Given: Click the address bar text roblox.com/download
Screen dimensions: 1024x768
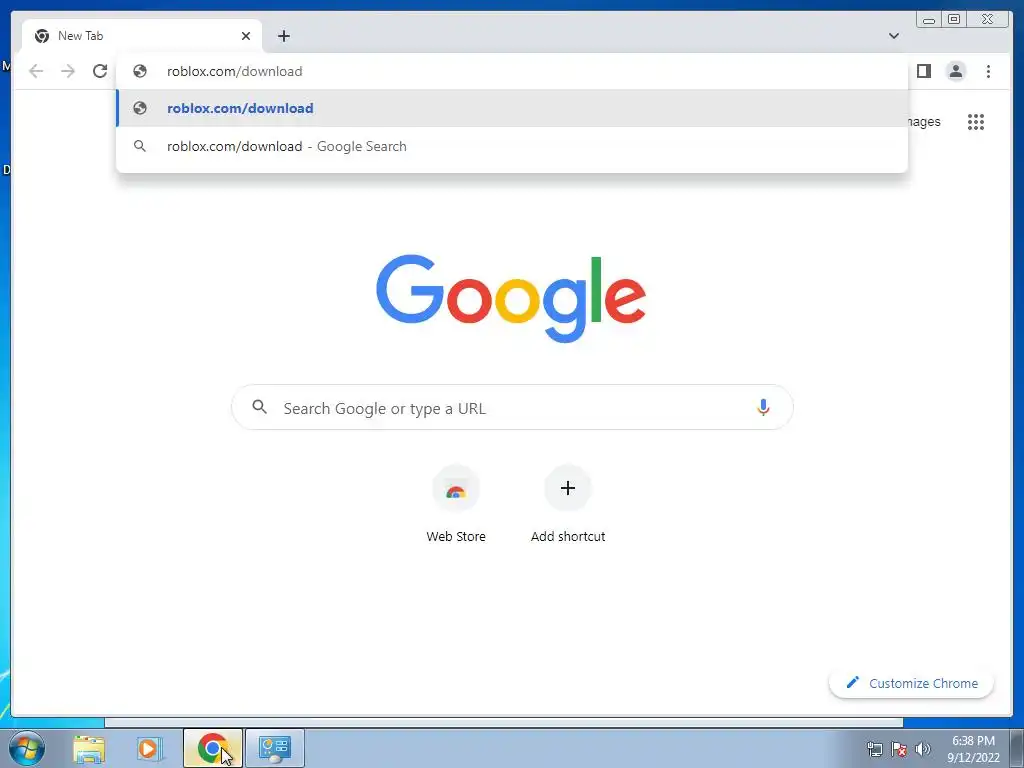Looking at the screenshot, I should click(x=234, y=71).
